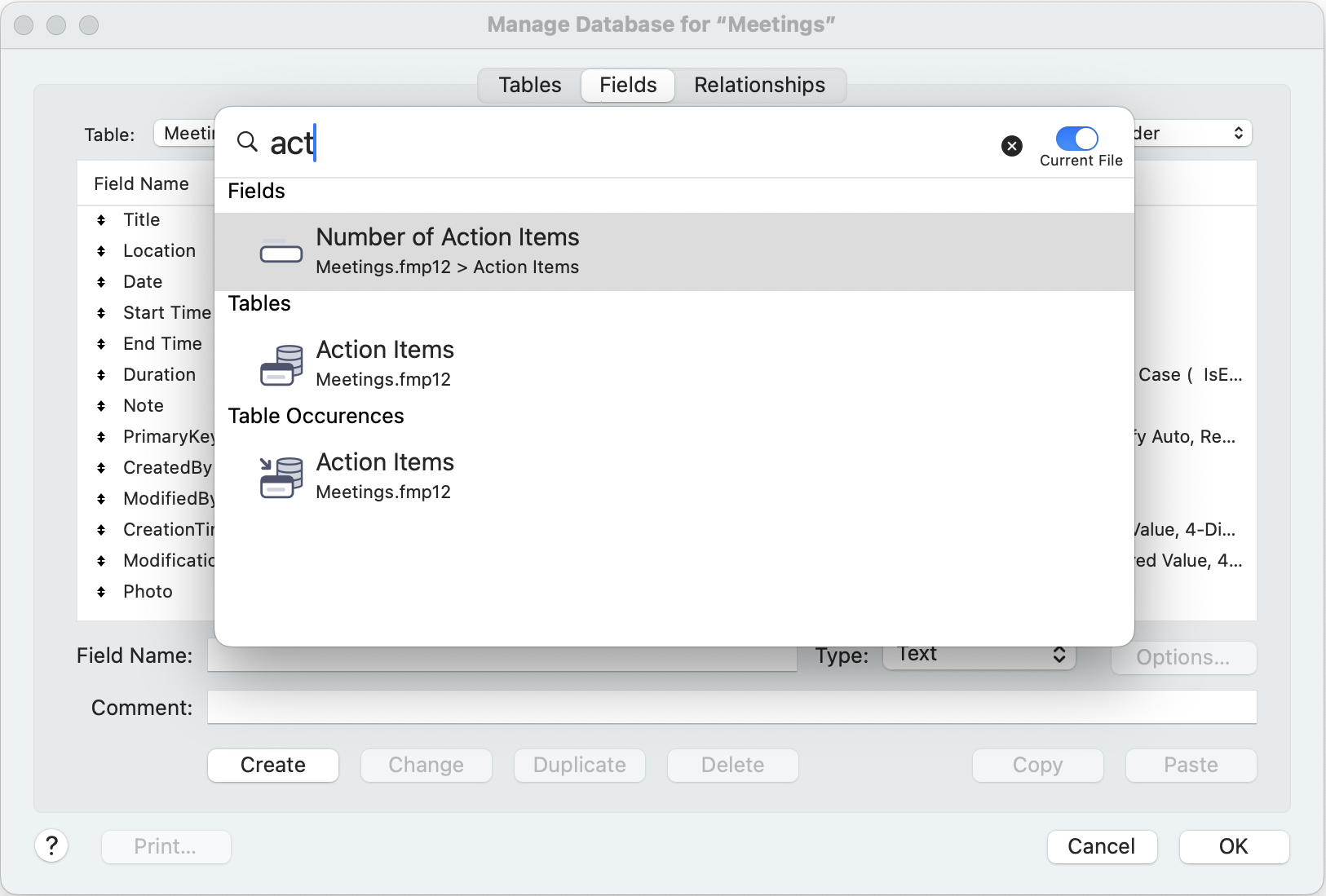Image resolution: width=1326 pixels, height=896 pixels.
Task: Click the Cancel button
Action: pyautogui.click(x=1101, y=846)
